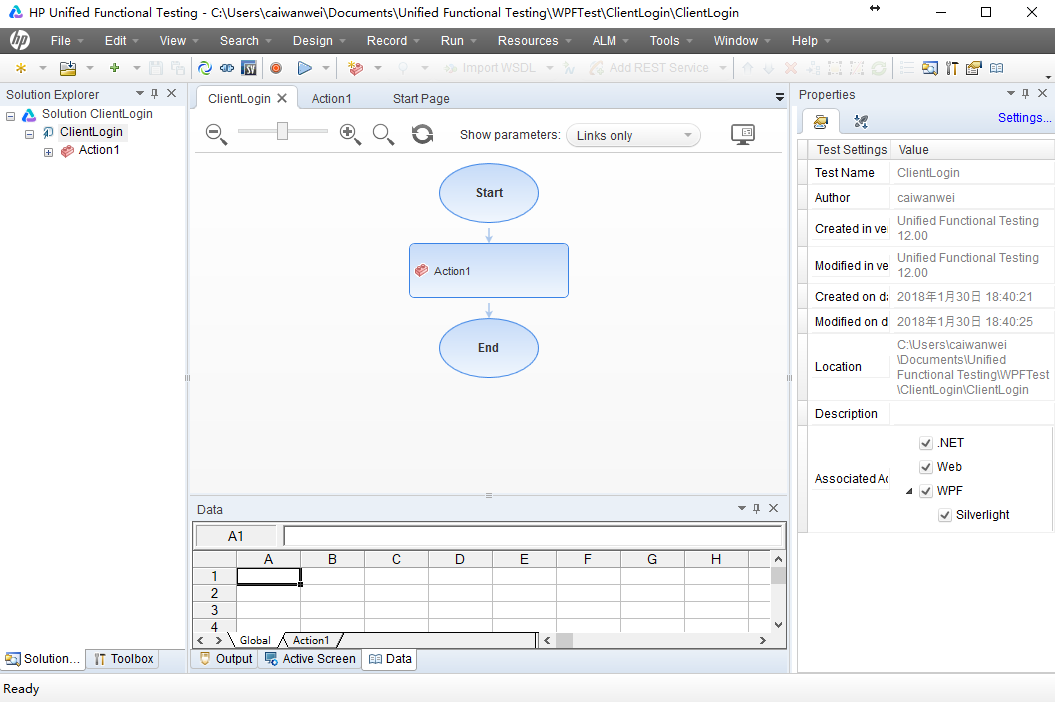Click the canvas zoom slider handle
The height and width of the screenshot is (702, 1055).
pyautogui.click(x=283, y=131)
